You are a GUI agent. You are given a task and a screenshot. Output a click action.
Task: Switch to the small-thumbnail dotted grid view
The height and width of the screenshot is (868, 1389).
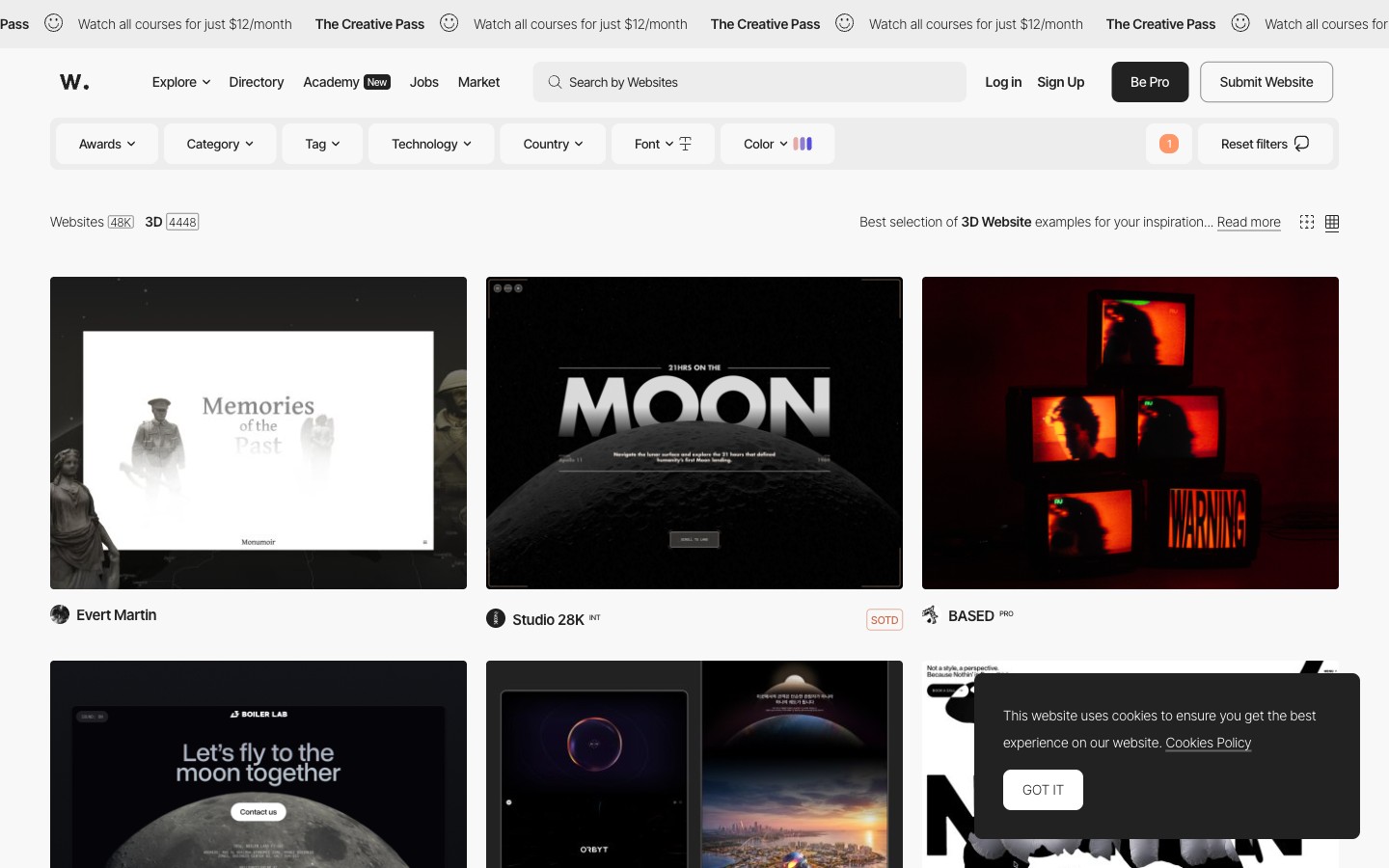pyautogui.click(x=1307, y=222)
